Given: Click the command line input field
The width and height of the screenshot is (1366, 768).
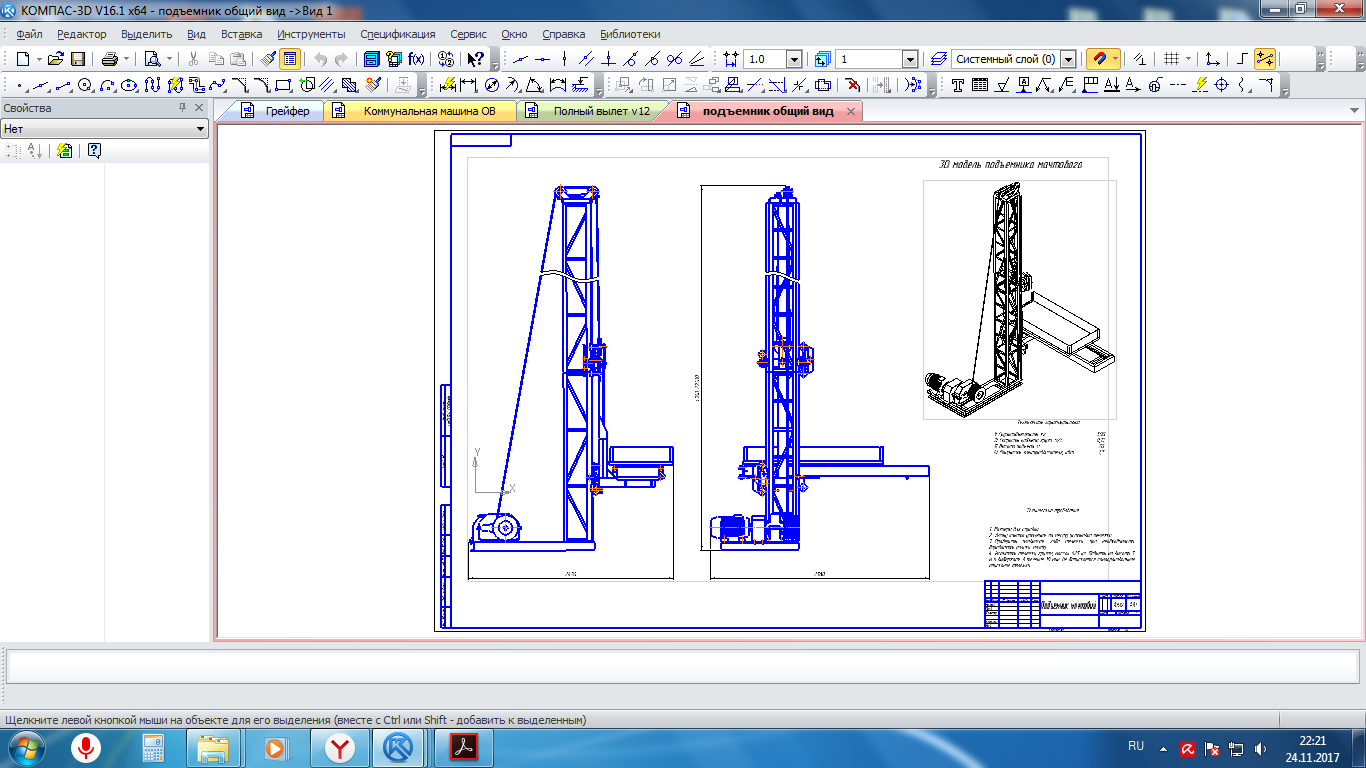Looking at the screenshot, I should pyautogui.click(x=682, y=665).
